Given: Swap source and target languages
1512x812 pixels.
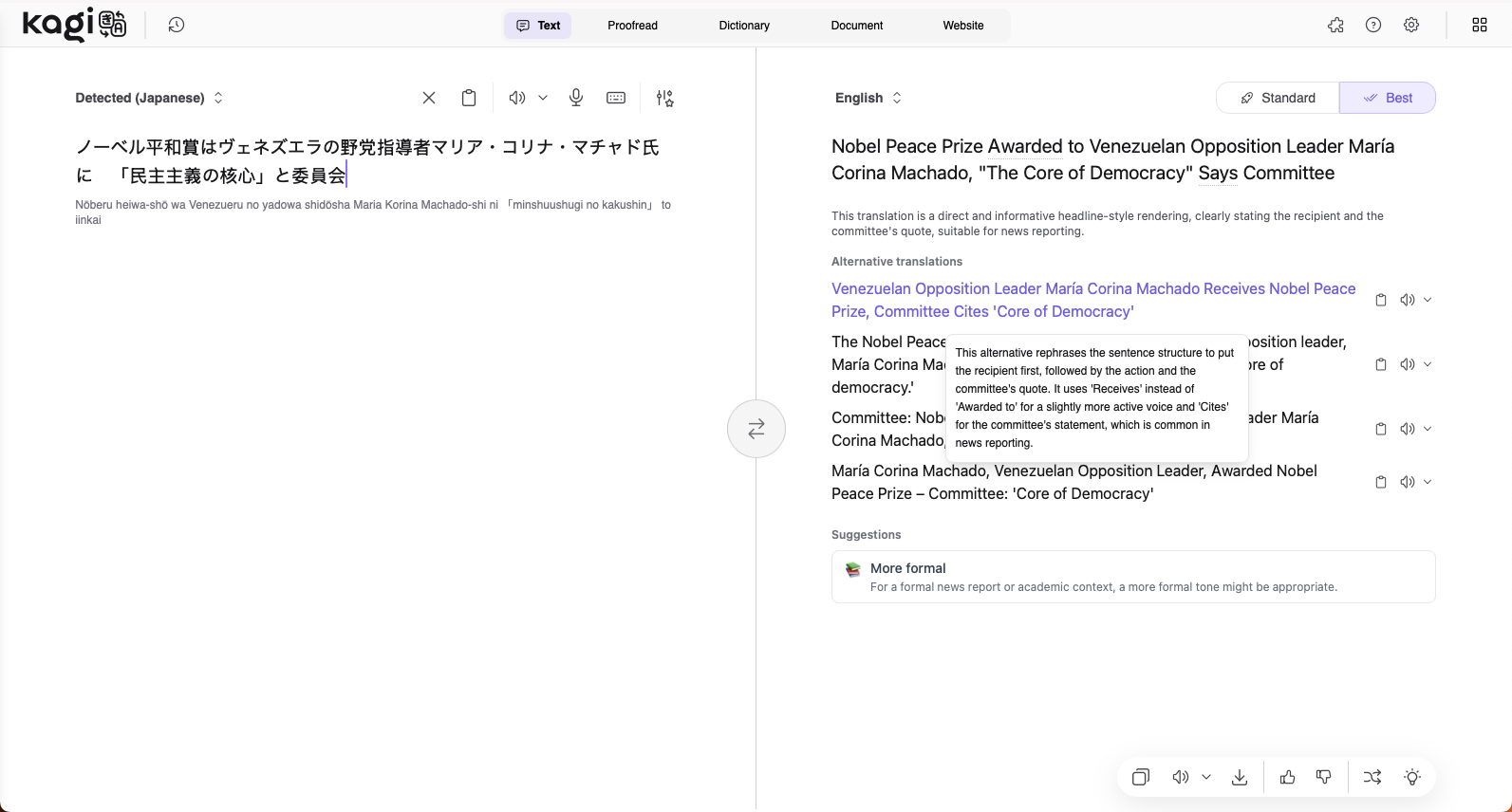Looking at the screenshot, I should 756,429.
